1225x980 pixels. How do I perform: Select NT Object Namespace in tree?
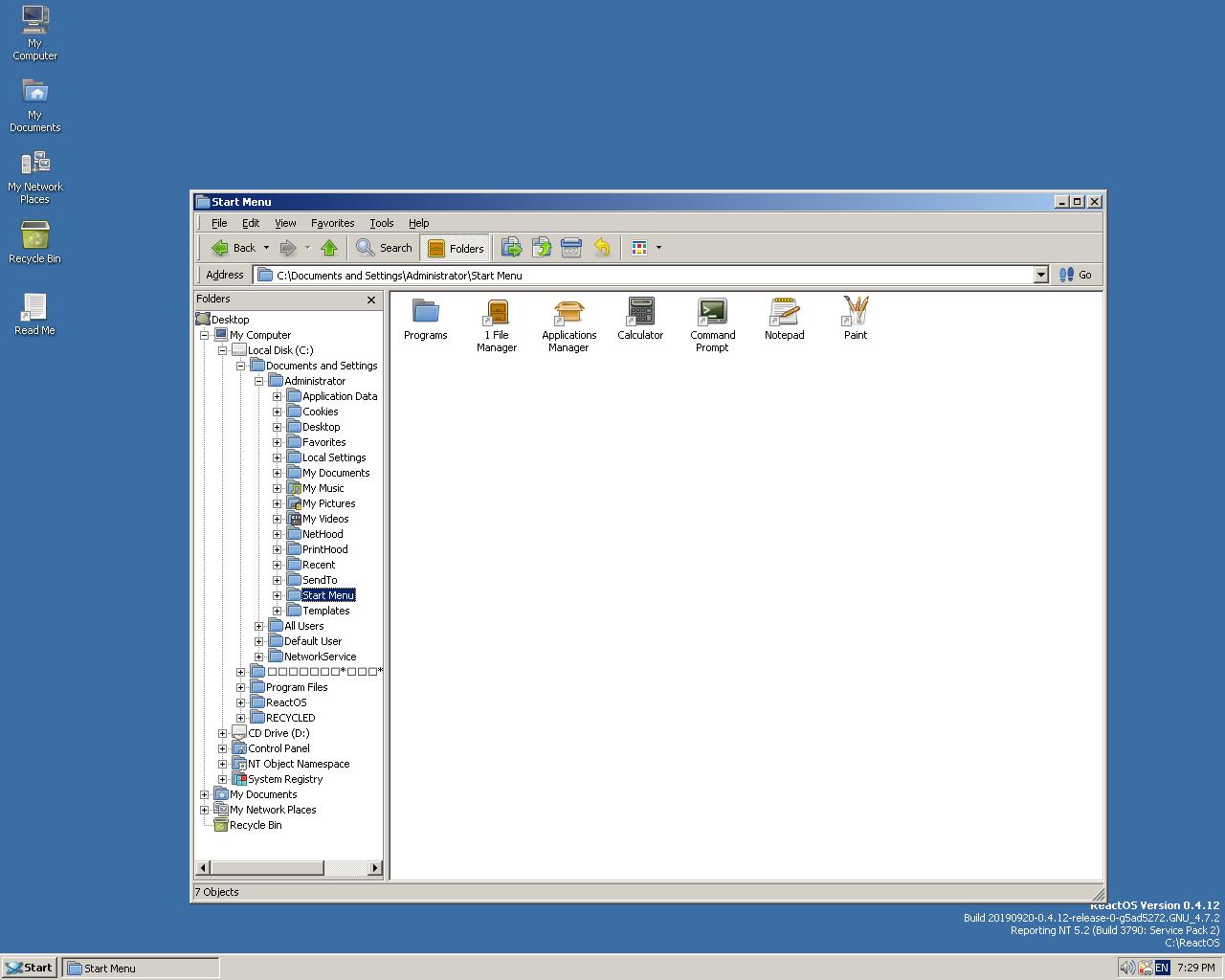299,764
